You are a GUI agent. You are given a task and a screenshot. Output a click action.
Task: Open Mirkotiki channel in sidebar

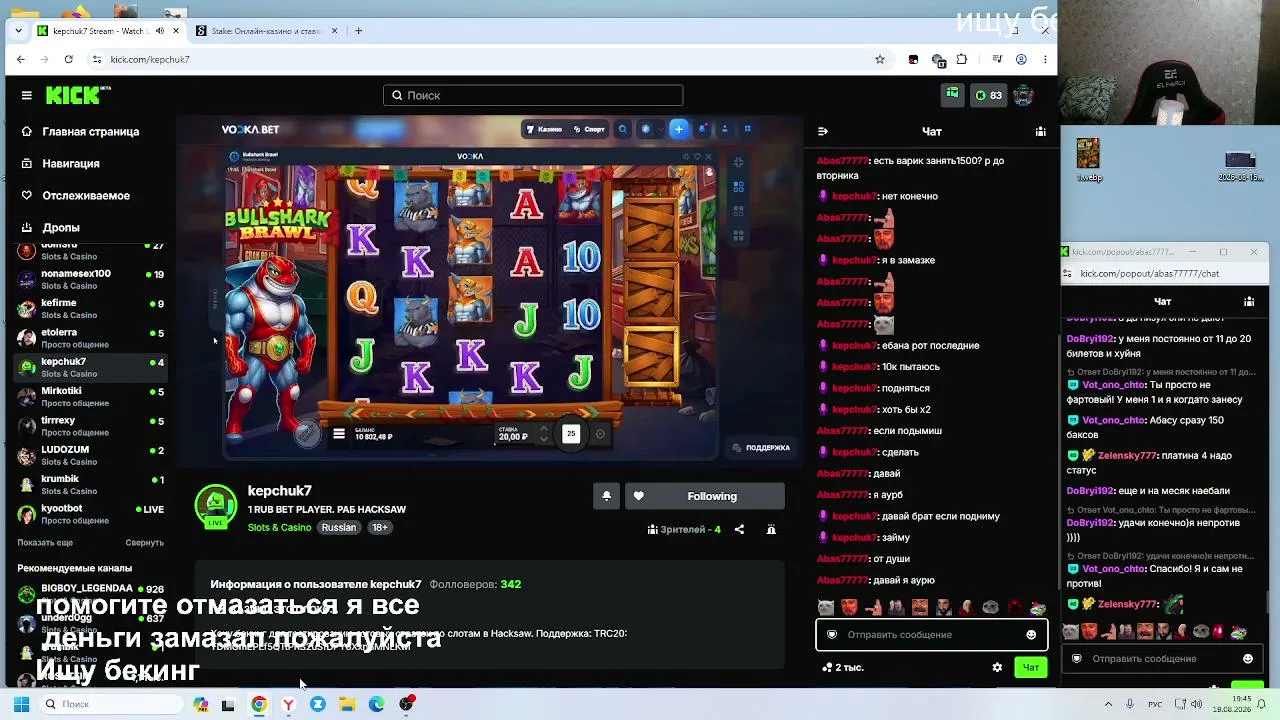coord(90,396)
